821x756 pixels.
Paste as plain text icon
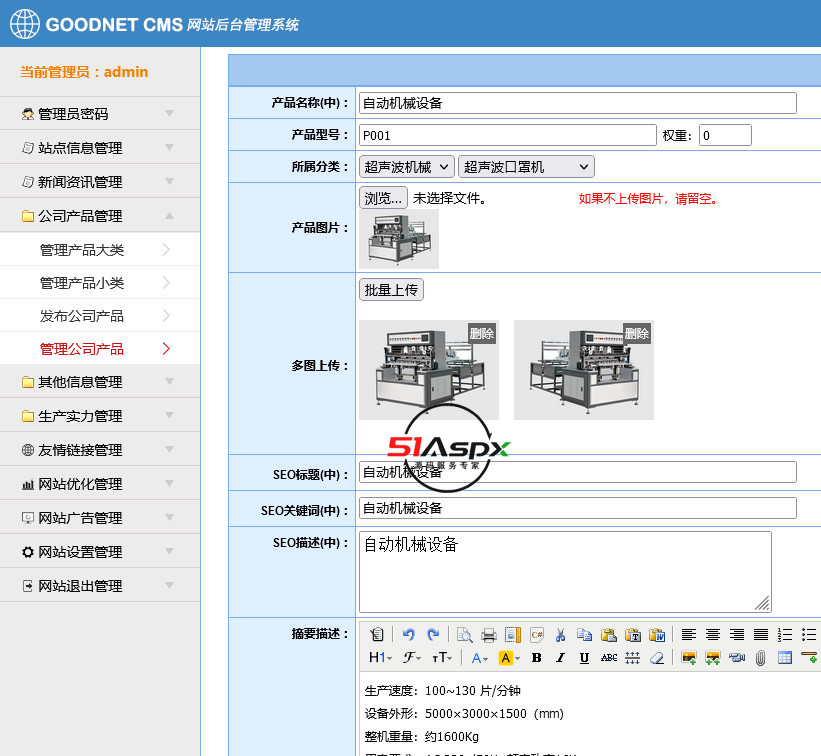click(633, 635)
